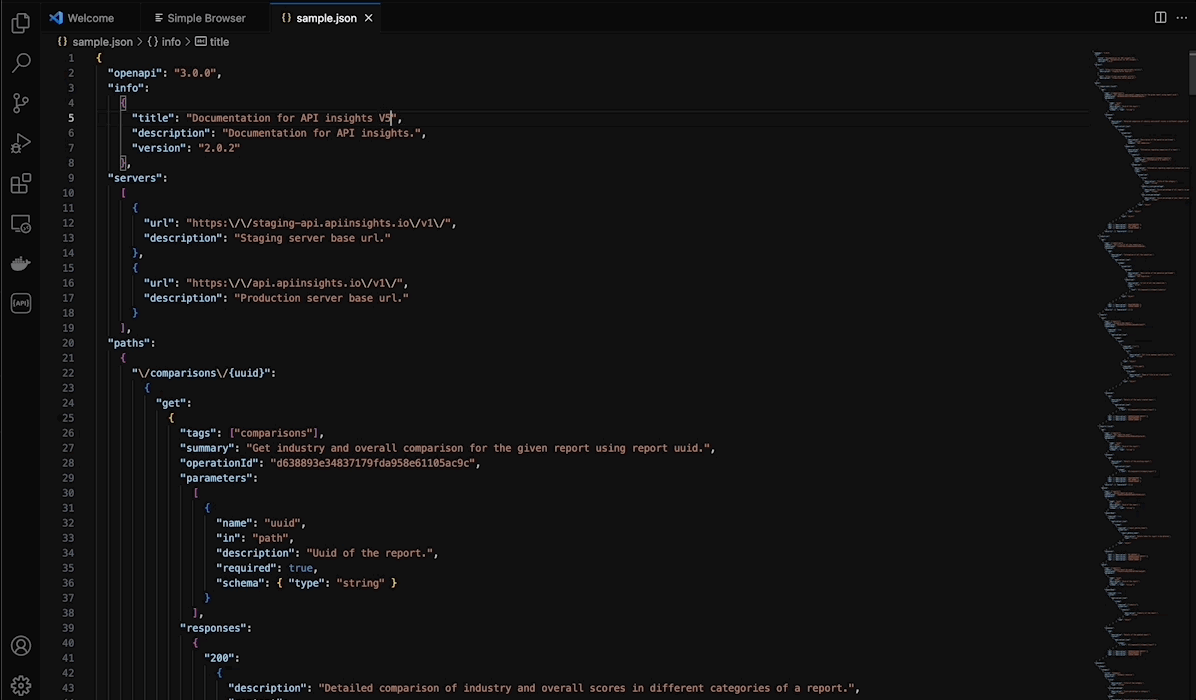Open the Extensions view icon
This screenshot has width=1196, height=700.
tap(20, 184)
